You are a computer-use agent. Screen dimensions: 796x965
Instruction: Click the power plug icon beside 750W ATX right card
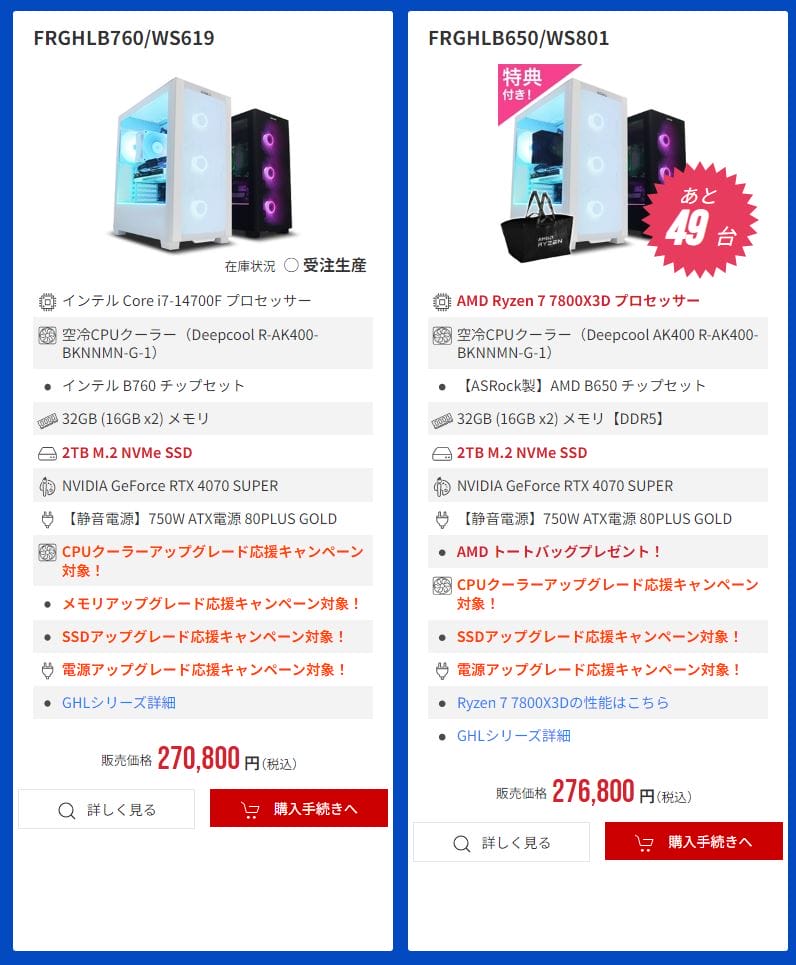click(442, 519)
